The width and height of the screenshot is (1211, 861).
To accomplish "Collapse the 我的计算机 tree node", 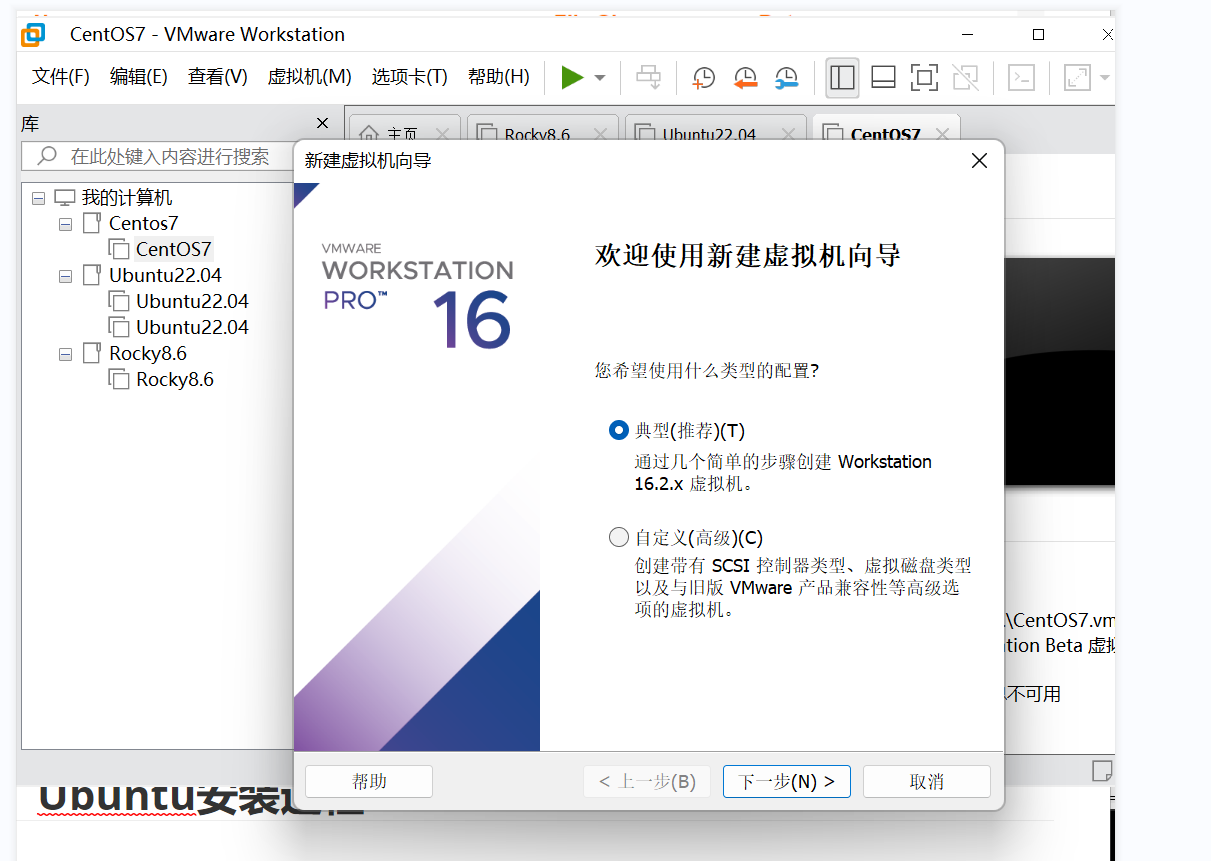I will point(38,198).
